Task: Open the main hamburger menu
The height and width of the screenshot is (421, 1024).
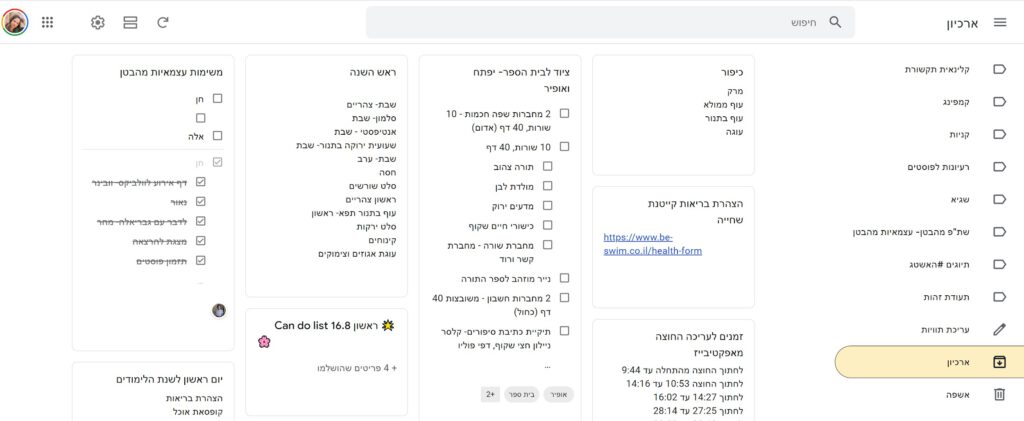Action: 1000,22
